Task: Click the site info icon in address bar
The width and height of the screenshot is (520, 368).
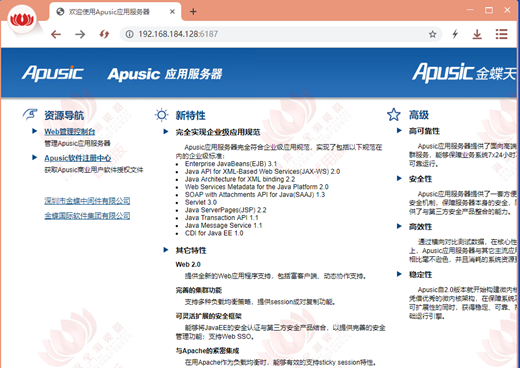Action: coord(129,34)
